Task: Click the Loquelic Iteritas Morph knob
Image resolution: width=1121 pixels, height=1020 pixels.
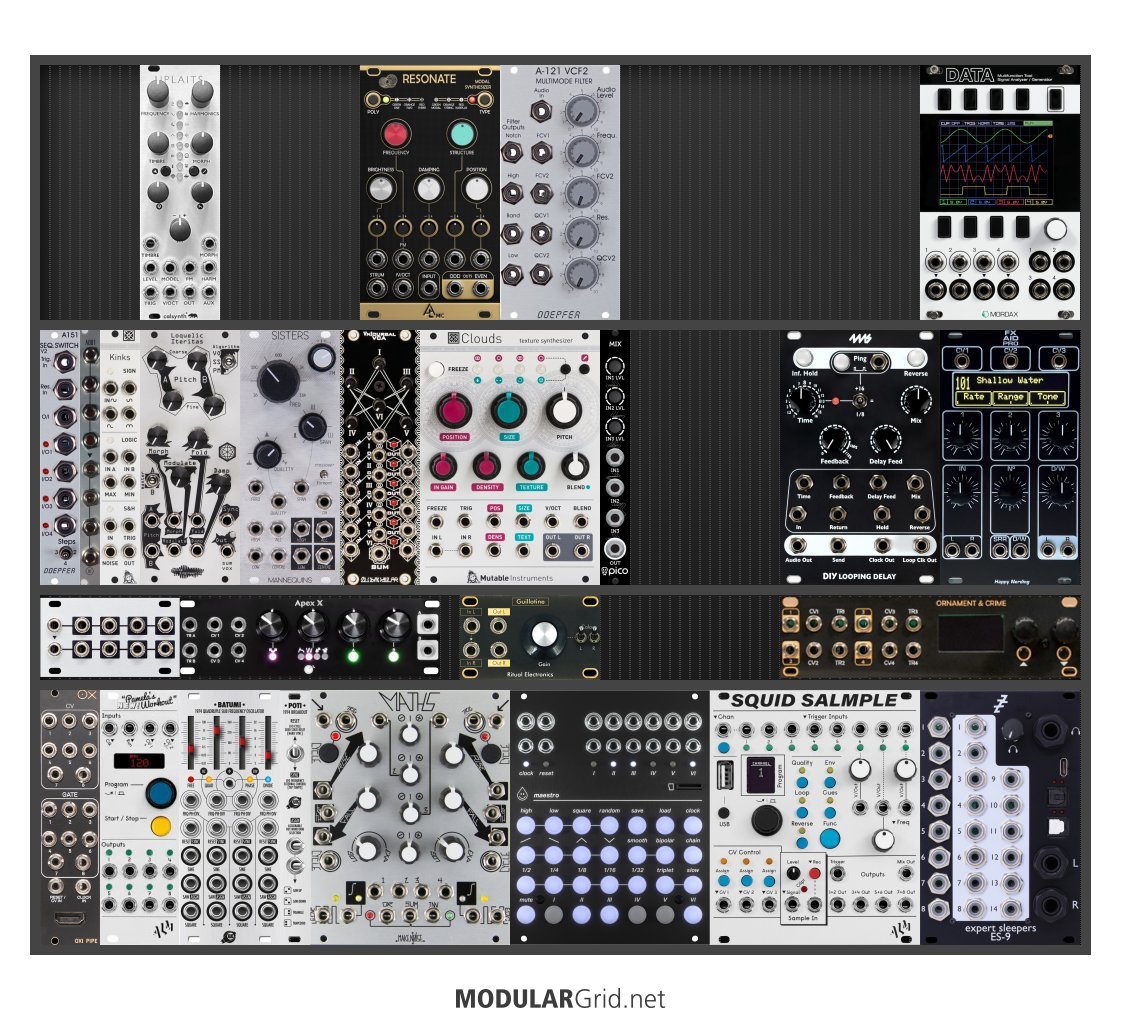Action: [x=157, y=435]
